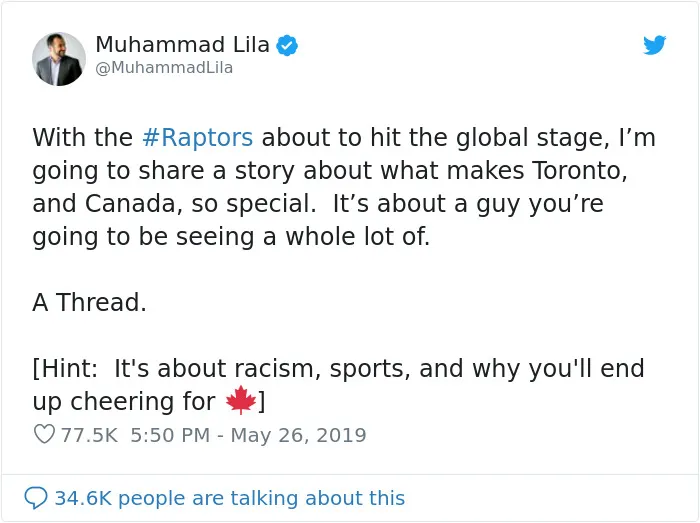Click the words "whole lot of"
This screenshot has height=523, width=700.
click(354, 237)
